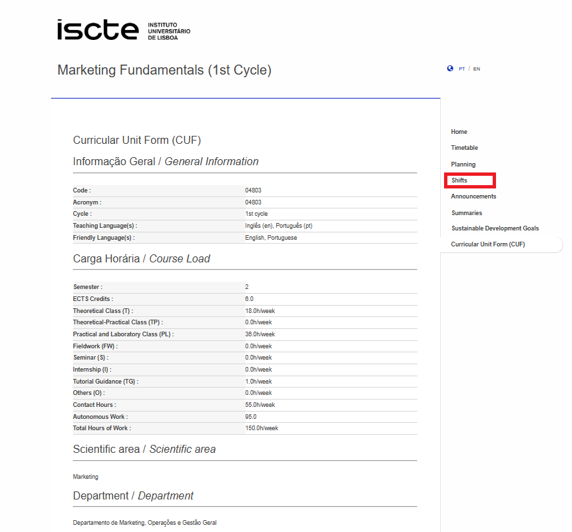Image resolution: width=572 pixels, height=532 pixels.
Task: Click the General Information heading
Action: click(x=166, y=161)
